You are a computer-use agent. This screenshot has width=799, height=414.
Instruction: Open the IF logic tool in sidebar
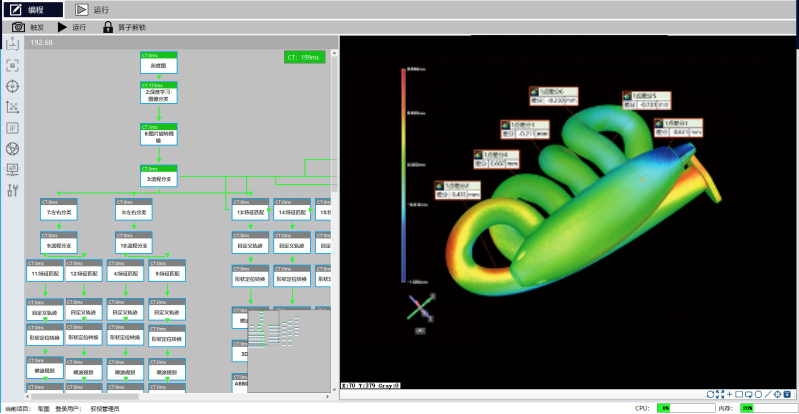[x=13, y=128]
